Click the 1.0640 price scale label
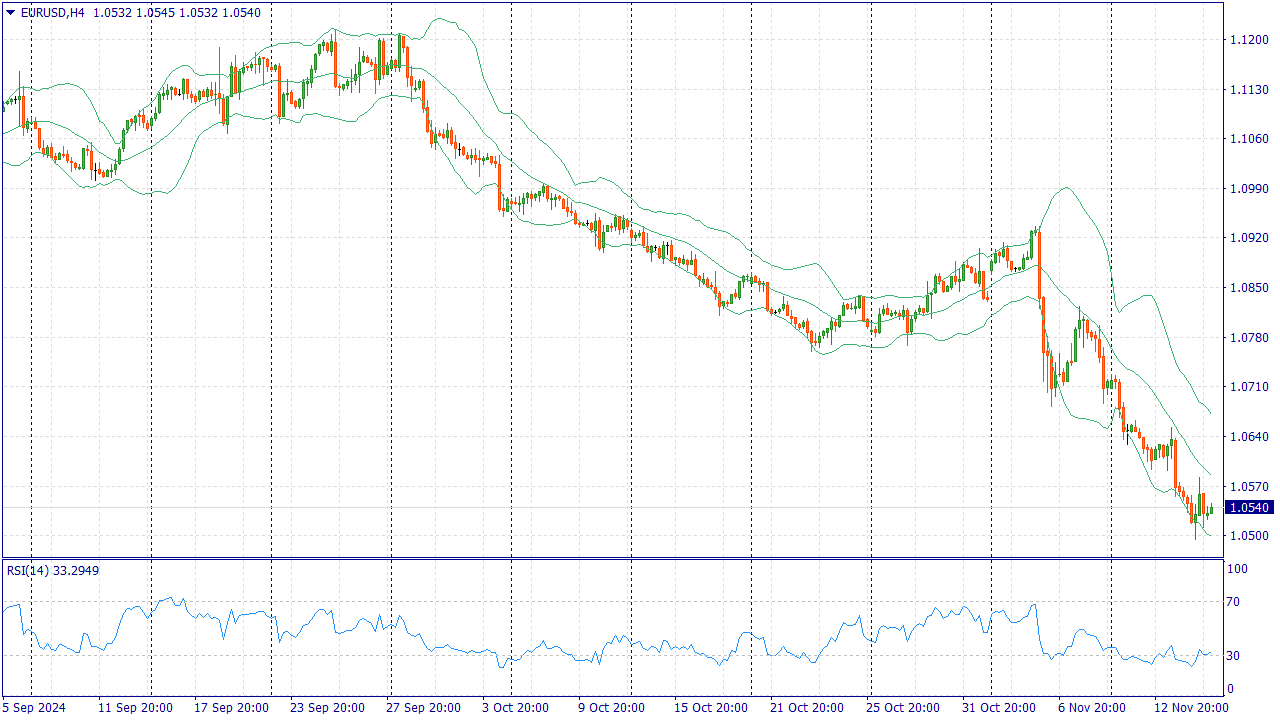 1248,437
